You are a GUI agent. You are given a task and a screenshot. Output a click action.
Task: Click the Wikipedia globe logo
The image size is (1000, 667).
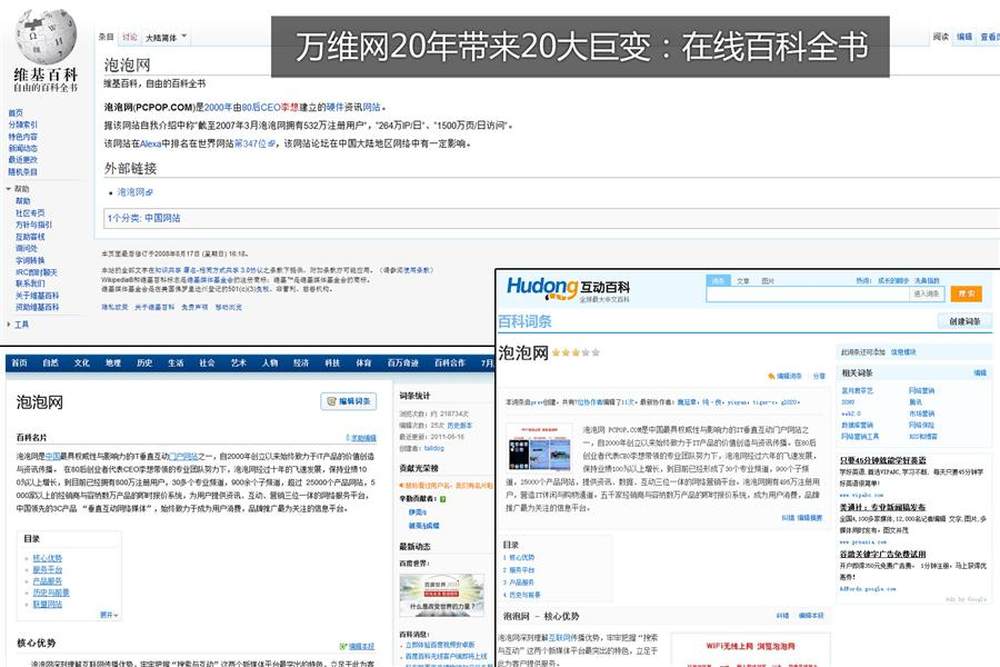pyautogui.click(x=44, y=36)
